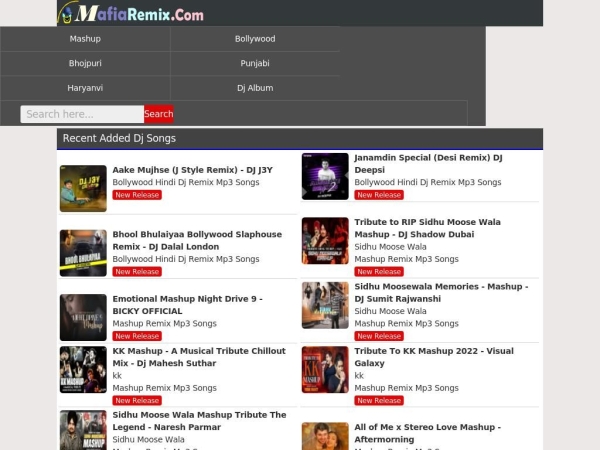Image resolution: width=600 pixels, height=450 pixels.
Task: Select the Punjabi menu item
Action: tap(255, 63)
